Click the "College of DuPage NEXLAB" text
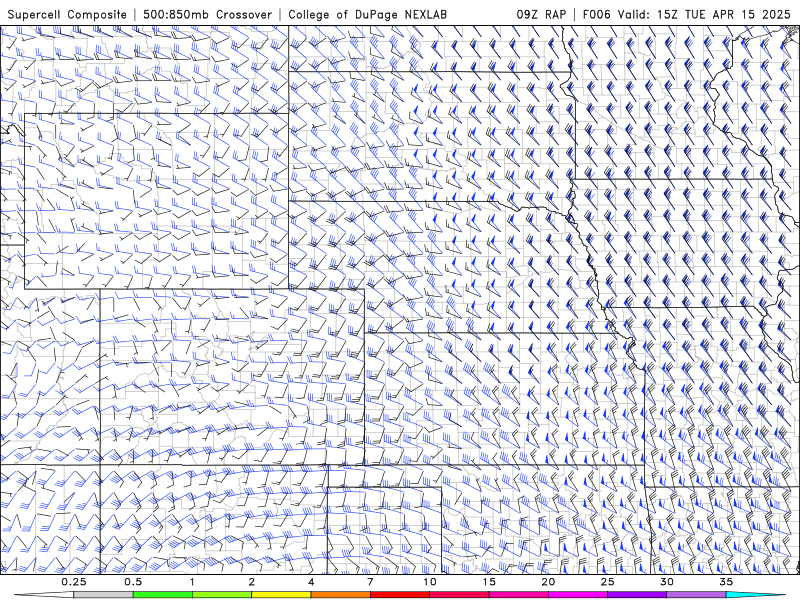The height and width of the screenshot is (600, 800). (x=367, y=14)
